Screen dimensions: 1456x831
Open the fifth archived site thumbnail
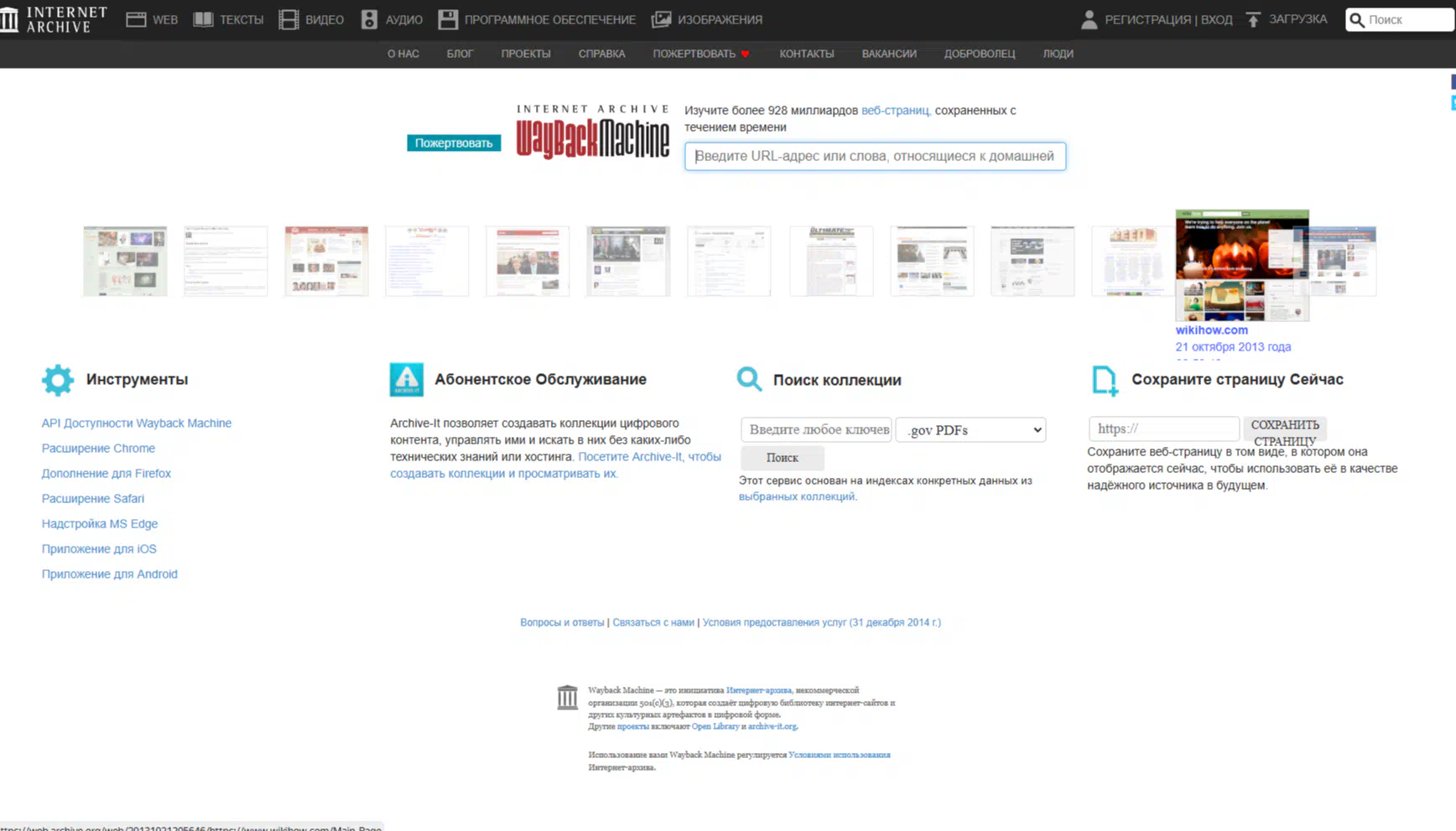click(x=528, y=261)
